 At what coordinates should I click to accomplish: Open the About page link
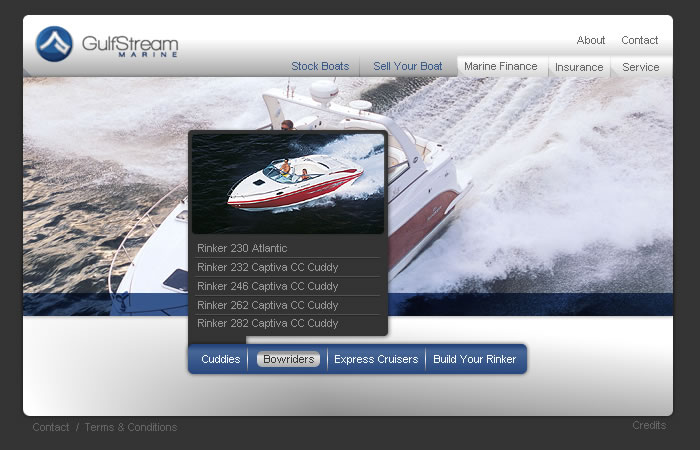591,40
